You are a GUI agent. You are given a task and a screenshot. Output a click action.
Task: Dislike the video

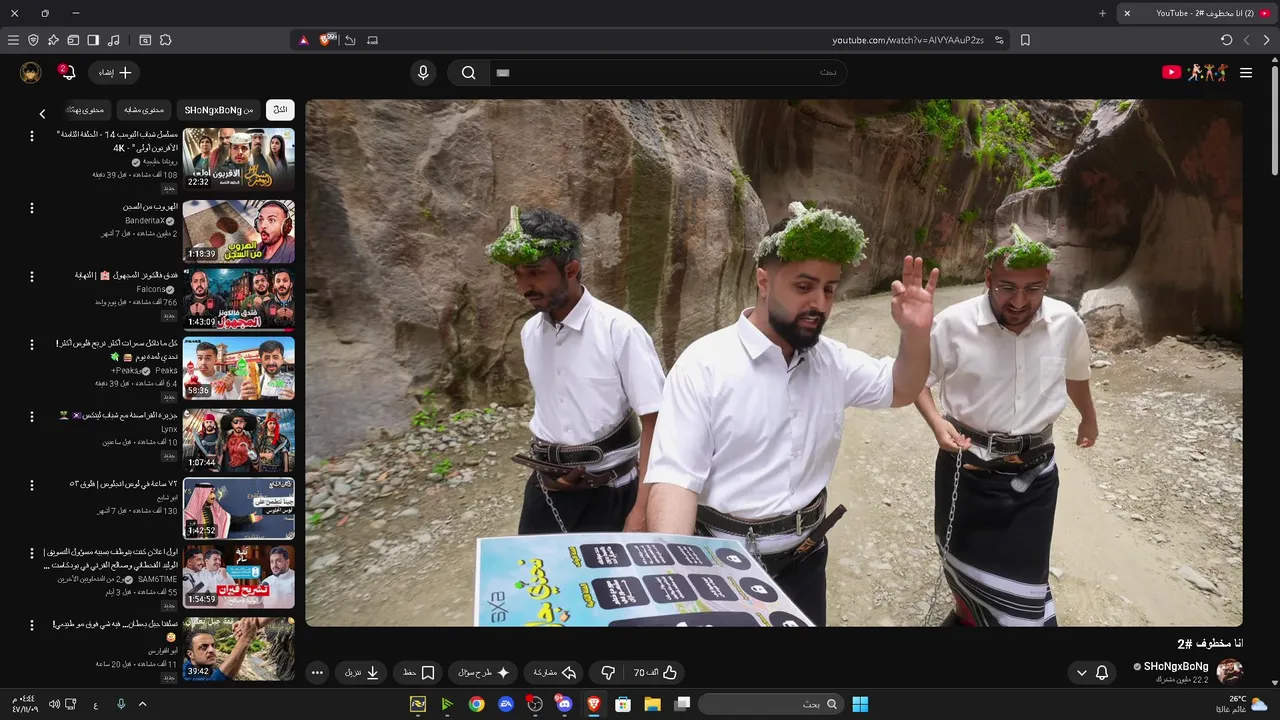point(608,673)
